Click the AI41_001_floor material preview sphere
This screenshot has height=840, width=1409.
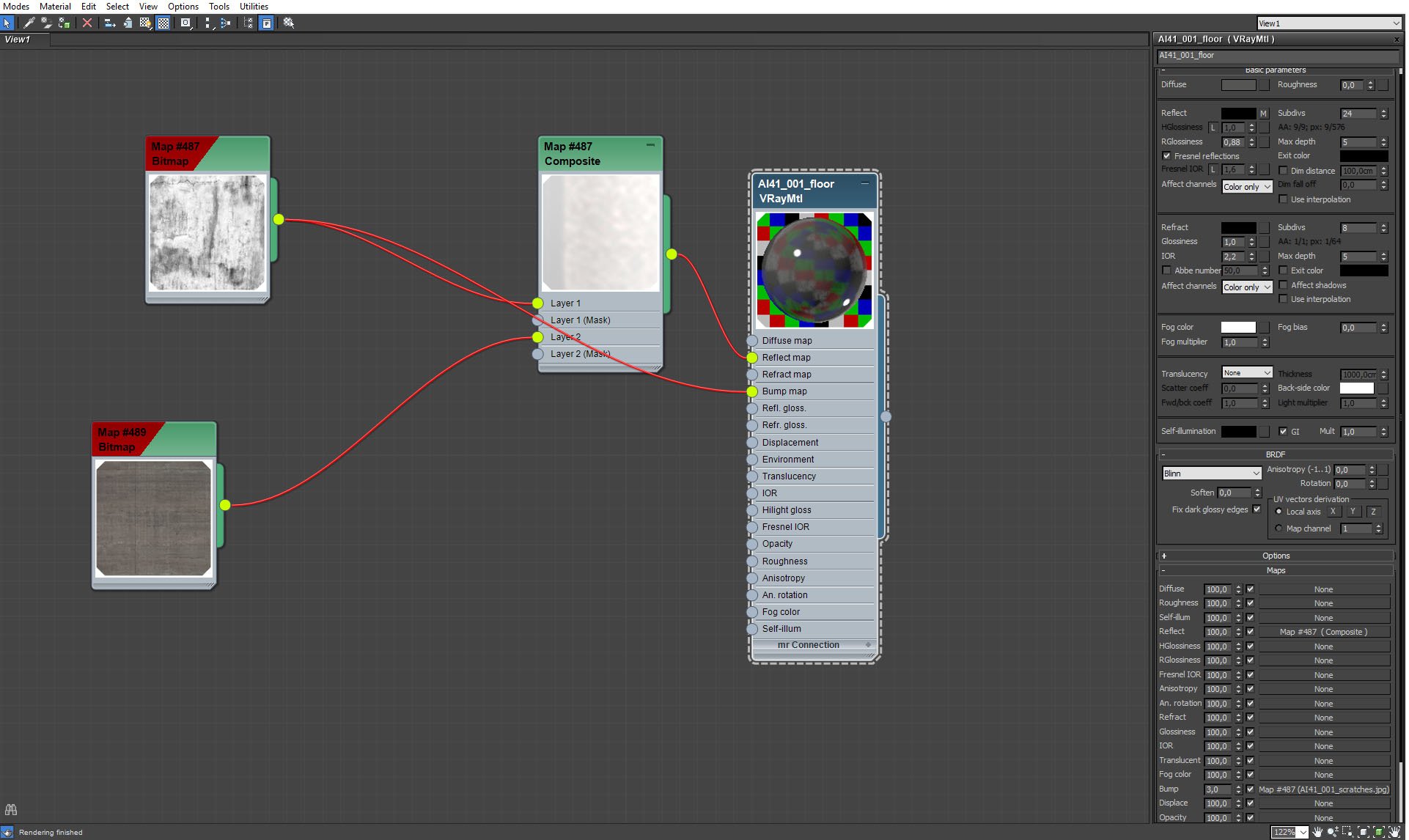(814, 268)
